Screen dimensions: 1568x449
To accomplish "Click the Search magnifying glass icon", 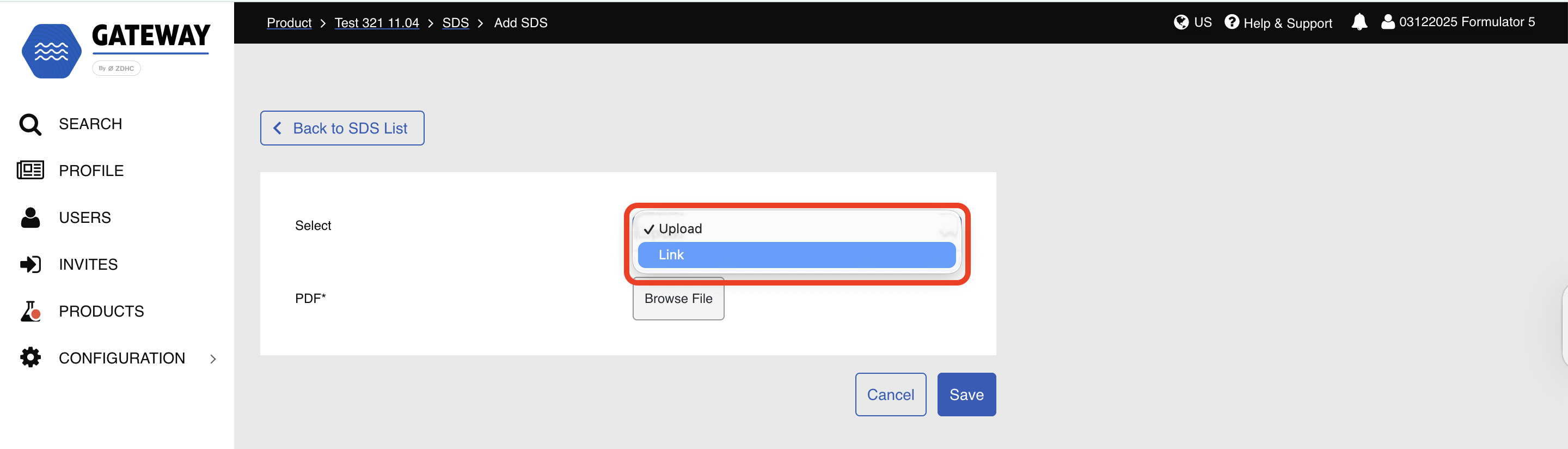I will pyautogui.click(x=30, y=124).
